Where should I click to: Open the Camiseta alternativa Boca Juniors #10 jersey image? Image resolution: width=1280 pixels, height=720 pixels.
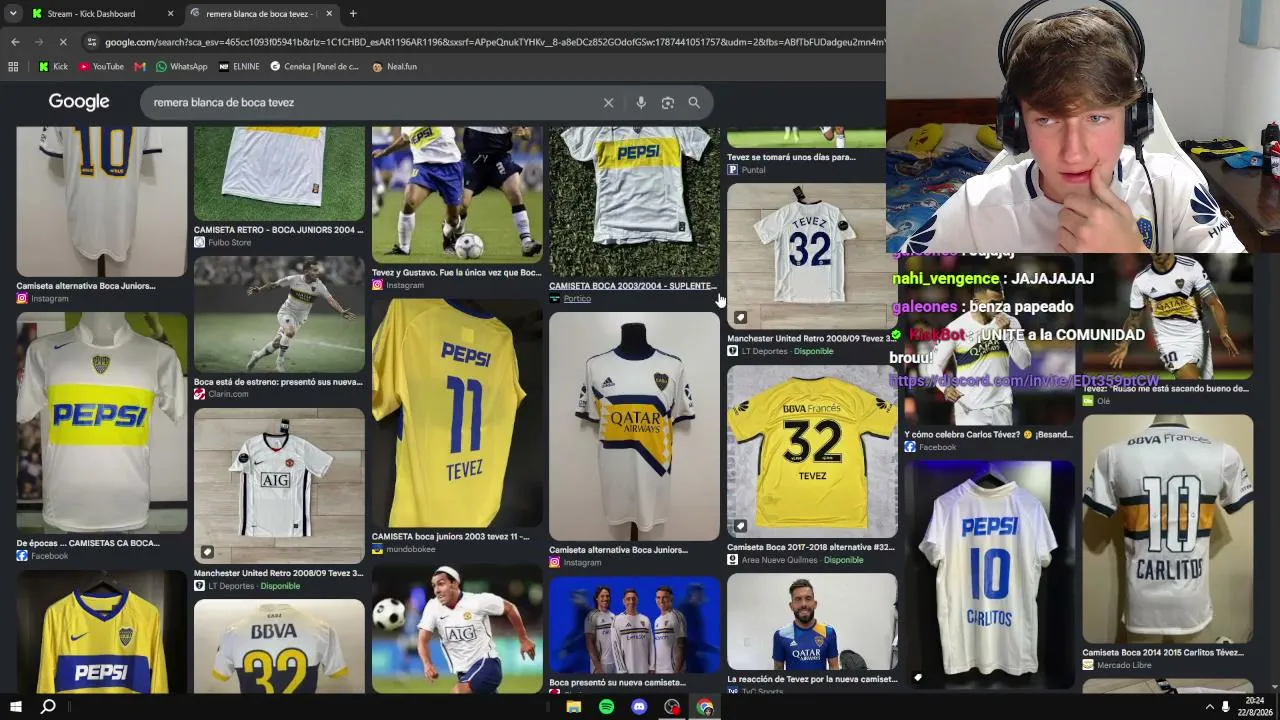[102, 201]
